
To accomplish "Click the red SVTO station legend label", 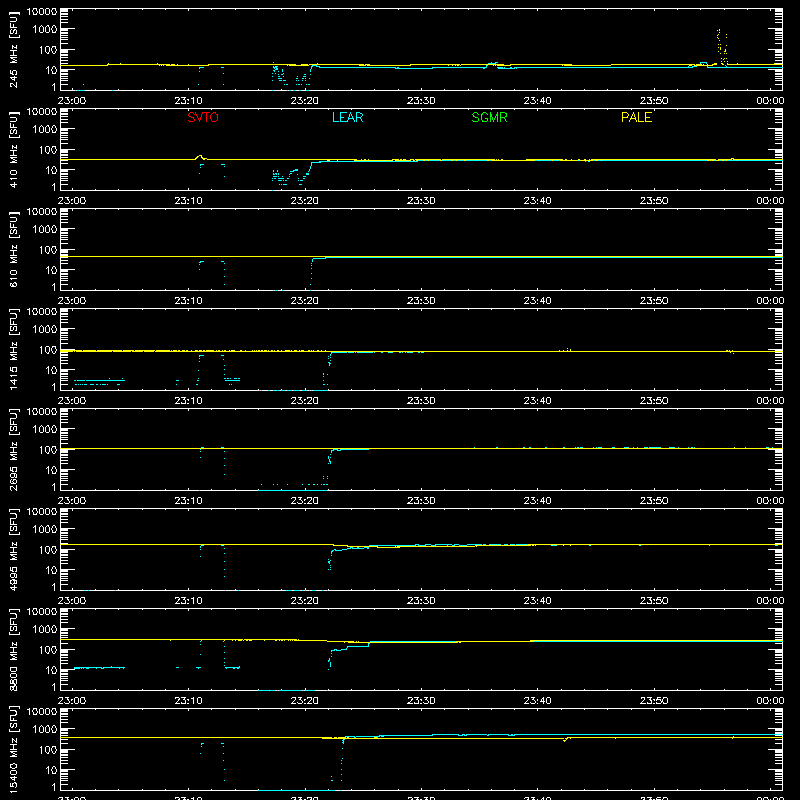I will pyautogui.click(x=203, y=117).
